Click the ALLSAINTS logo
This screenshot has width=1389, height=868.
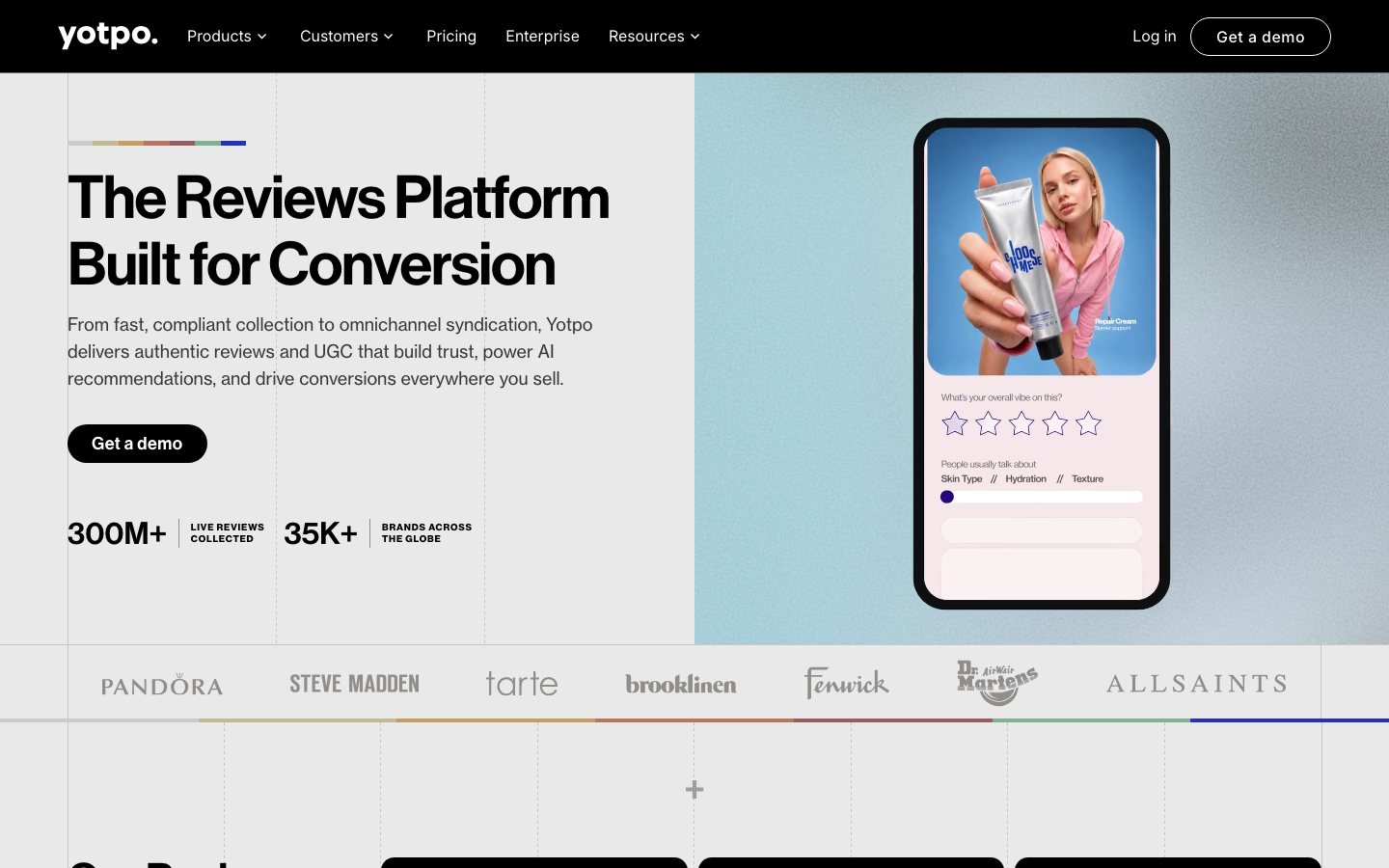pos(1196,684)
